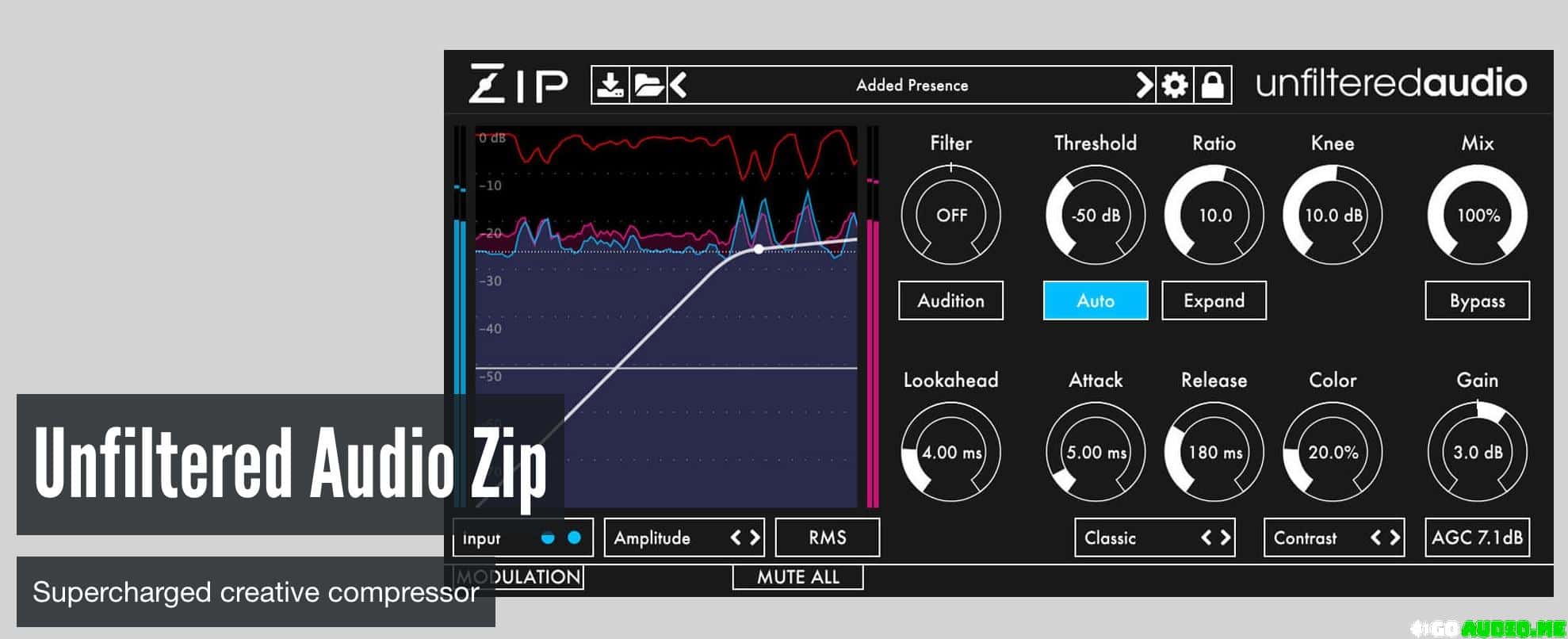The height and width of the screenshot is (639, 1568).
Task: Open the Added Presence preset name menu
Action: point(912,85)
